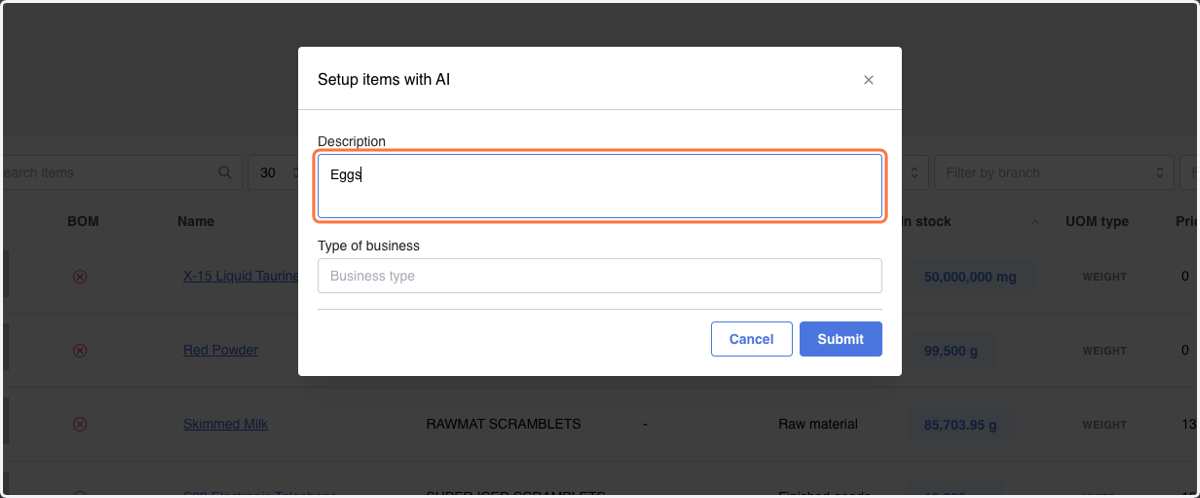1200x498 pixels.
Task: Click the search magnifier icon
Action: [x=225, y=172]
